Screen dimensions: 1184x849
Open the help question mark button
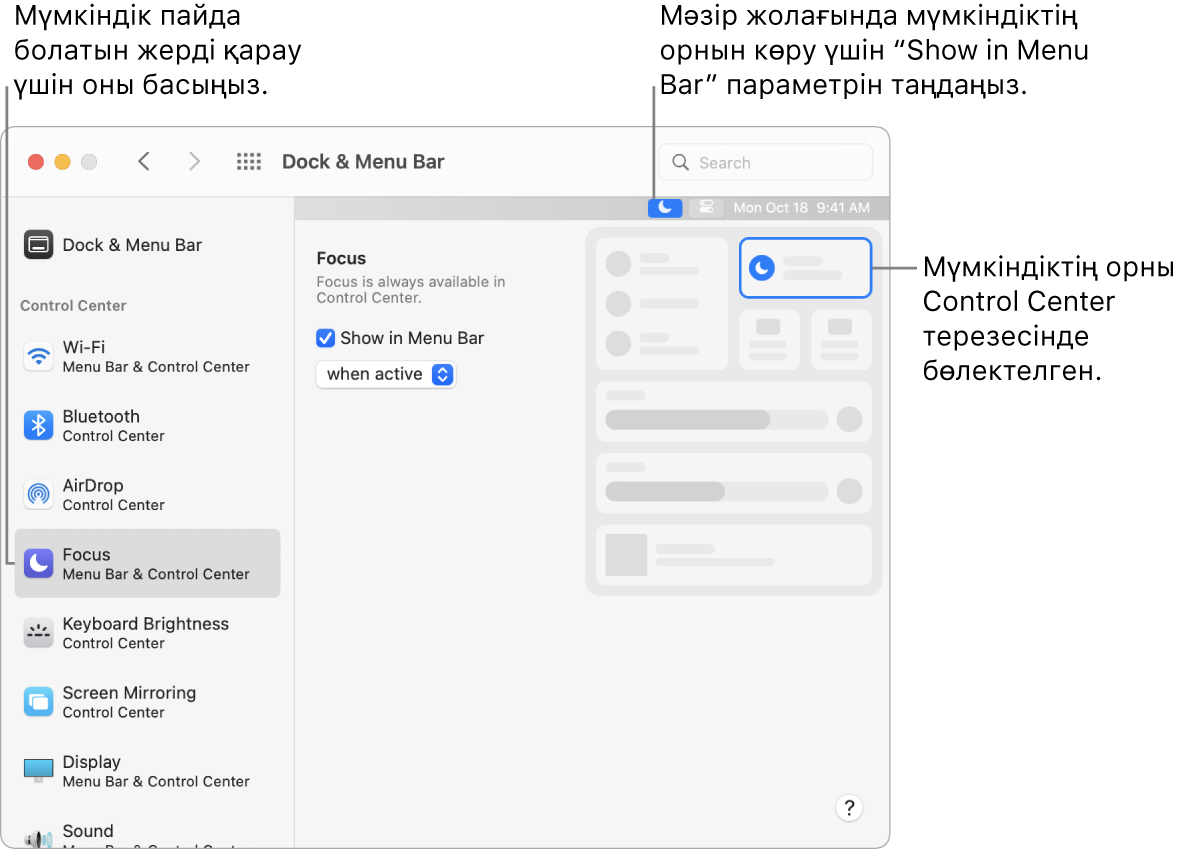point(848,807)
